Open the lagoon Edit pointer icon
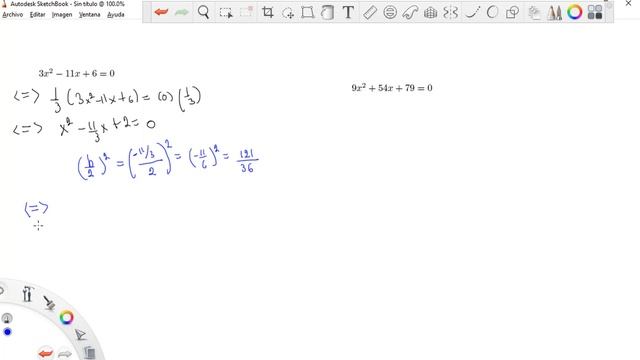 click(80, 335)
